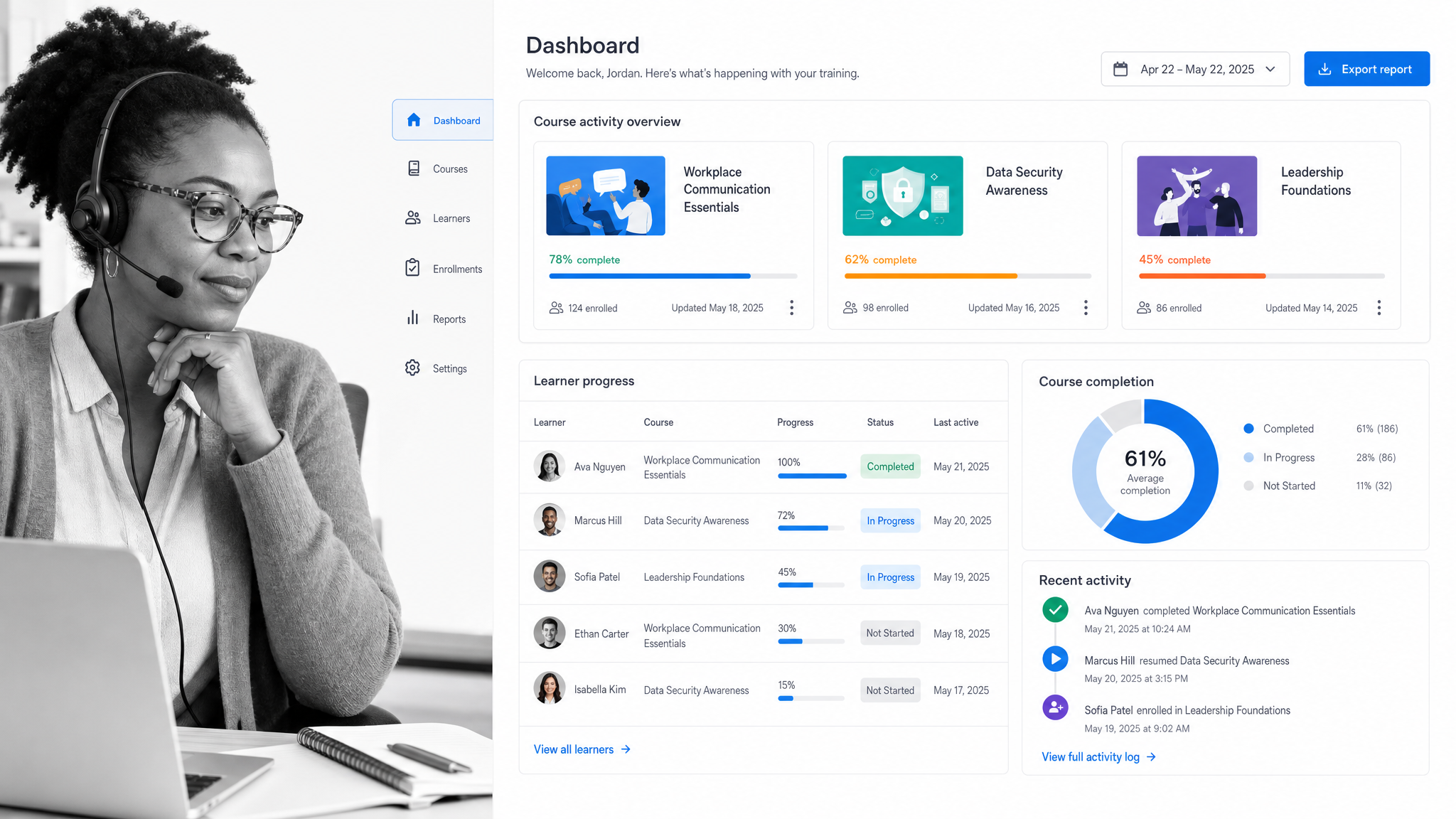Click Ava Nguyen's avatar
Image resolution: width=1456 pixels, height=819 pixels.
[549, 466]
